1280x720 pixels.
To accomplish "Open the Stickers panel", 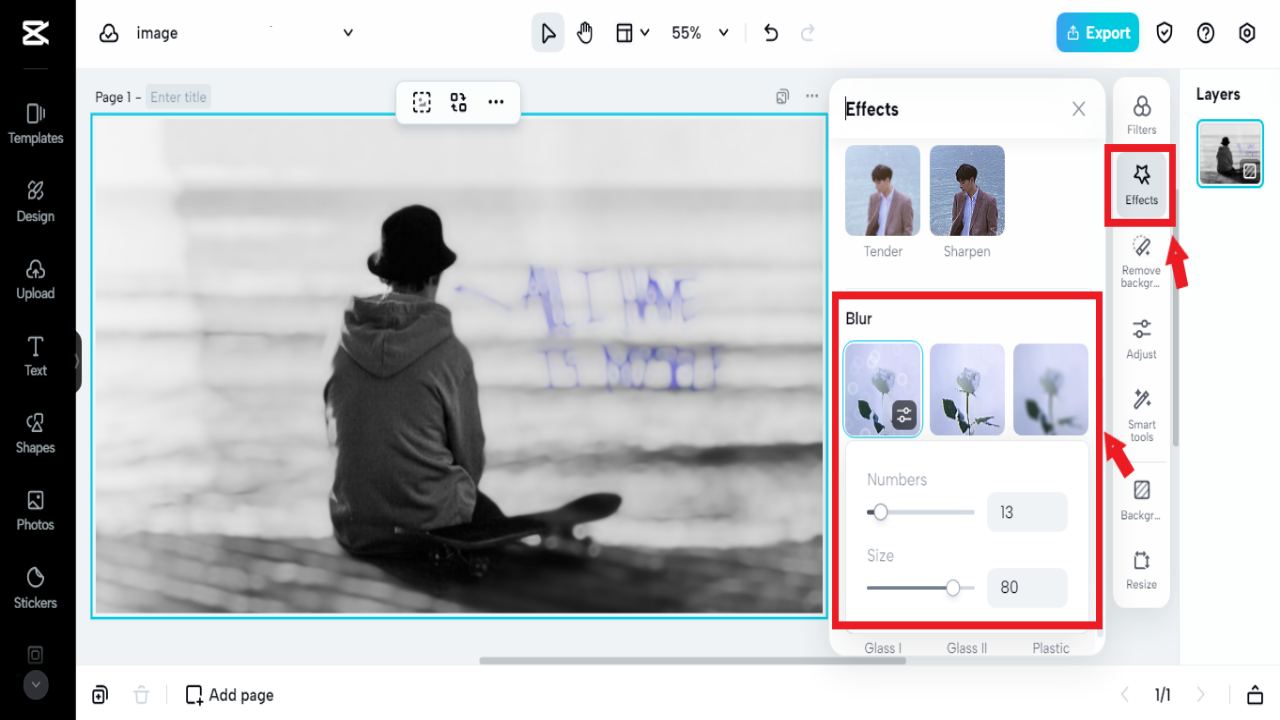I will click(36, 589).
